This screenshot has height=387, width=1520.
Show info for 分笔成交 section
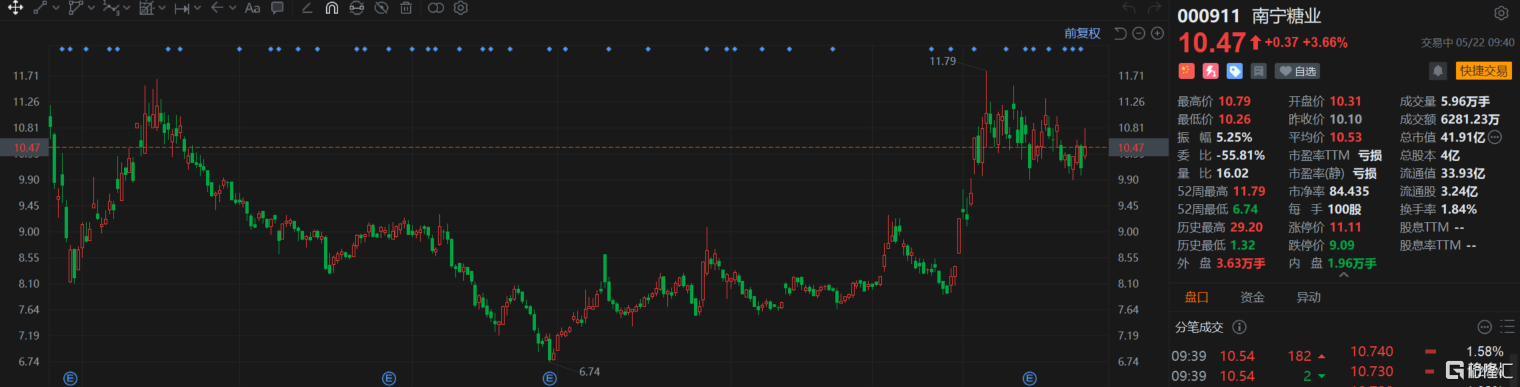tap(1240, 327)
